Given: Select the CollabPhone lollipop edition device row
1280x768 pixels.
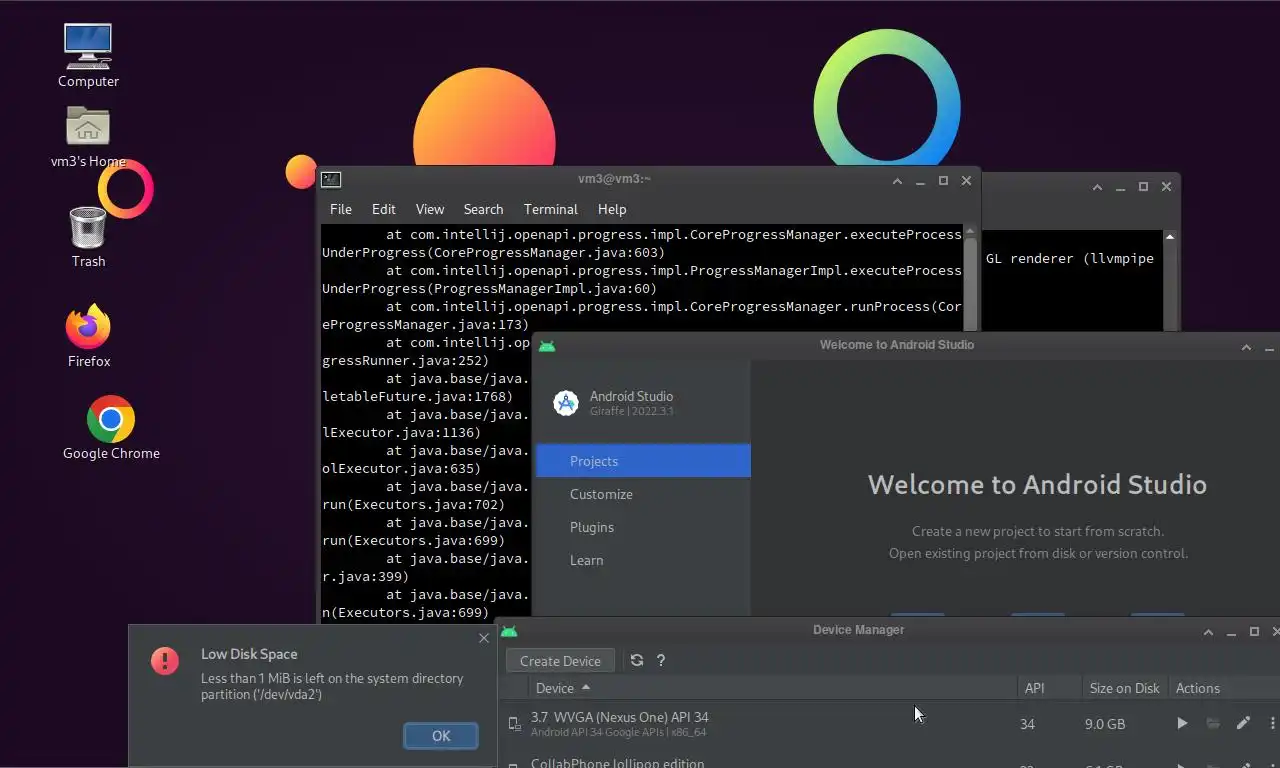Looking at the screenshot, I should (888, 759).
